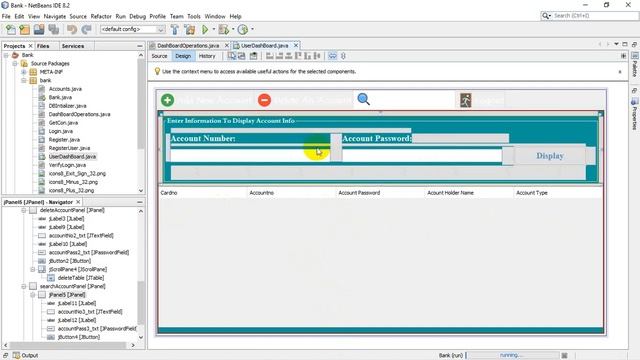Select deleteTable [JTable] in Navigator

pyautogui.click(x=80, y=278)
